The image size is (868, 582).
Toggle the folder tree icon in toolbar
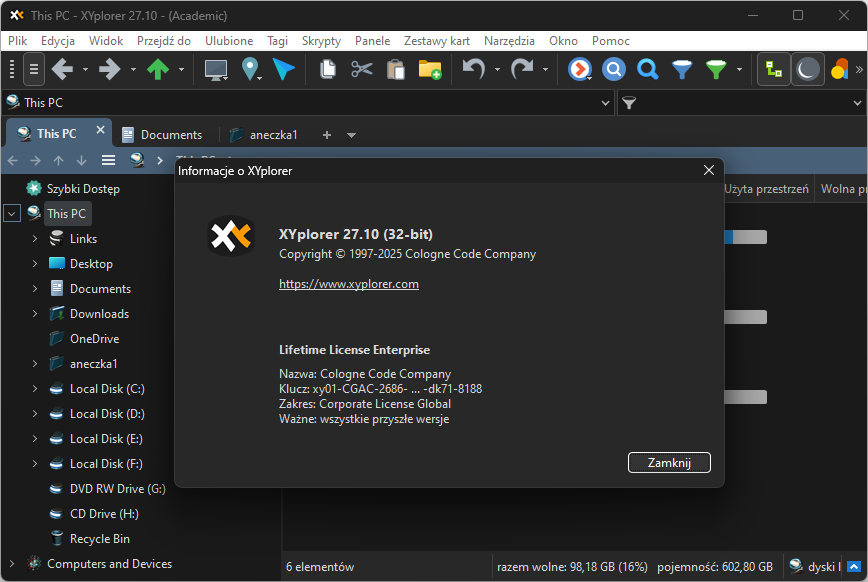(x=773, y=69)
